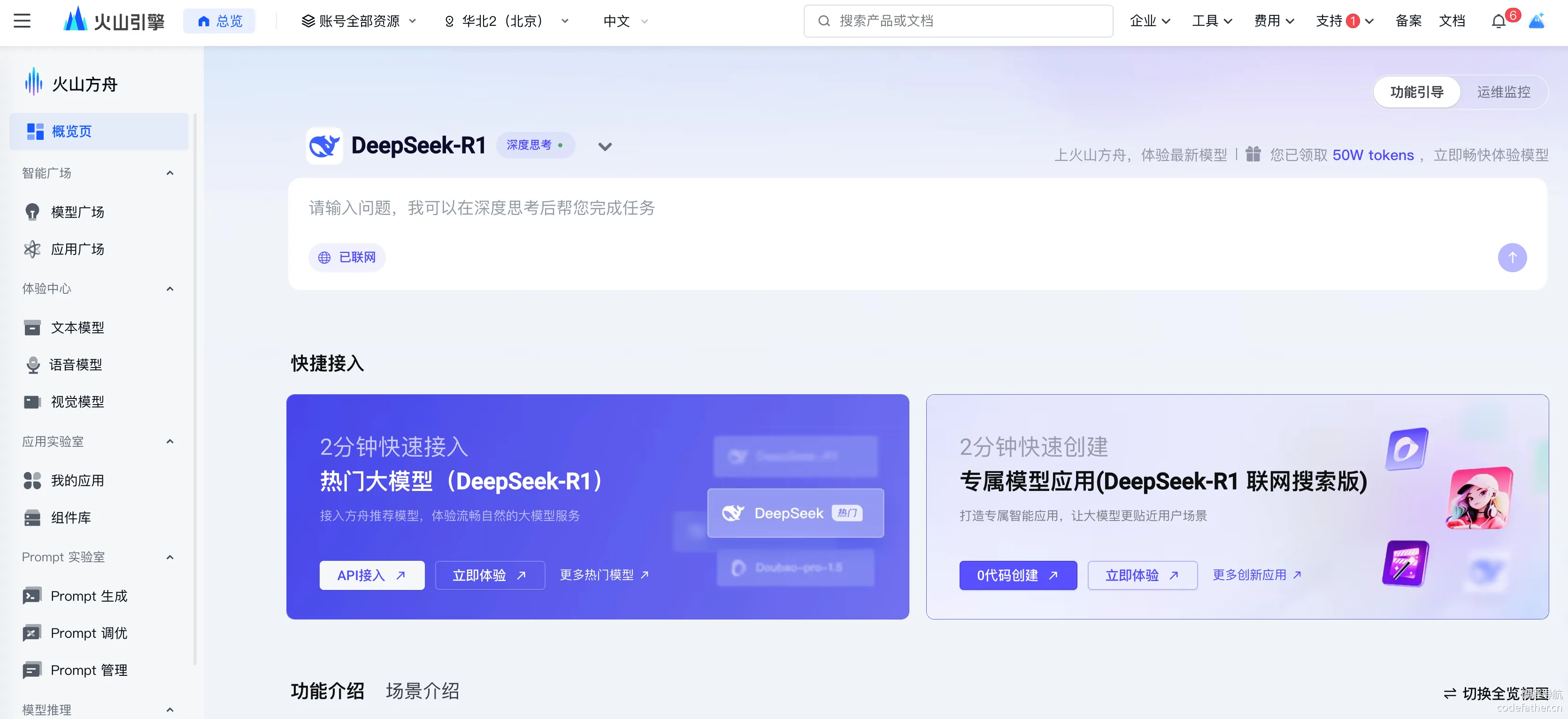Click the 50W tokens link
Viewport: 1568px width, 719px height.
coord(1373,154)
